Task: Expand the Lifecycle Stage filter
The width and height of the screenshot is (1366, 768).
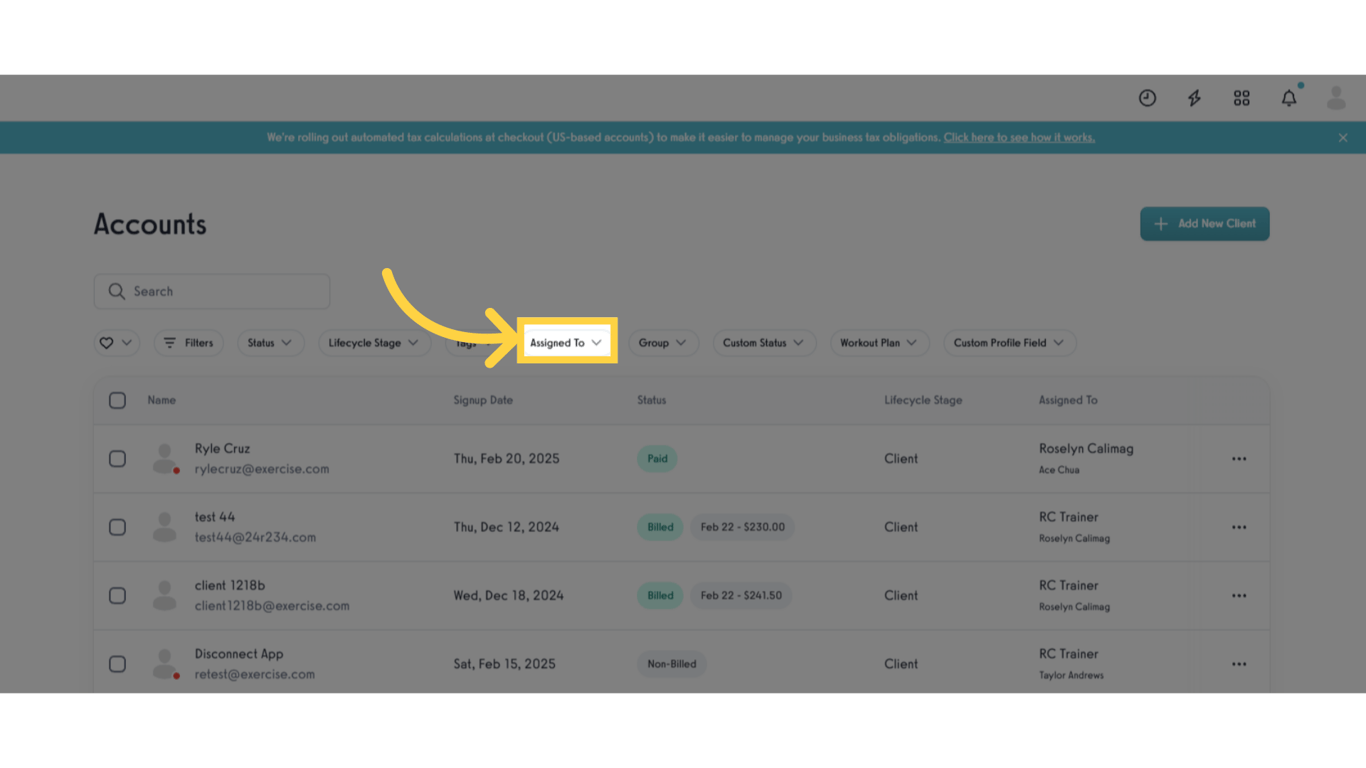Action: click(374, 342)
